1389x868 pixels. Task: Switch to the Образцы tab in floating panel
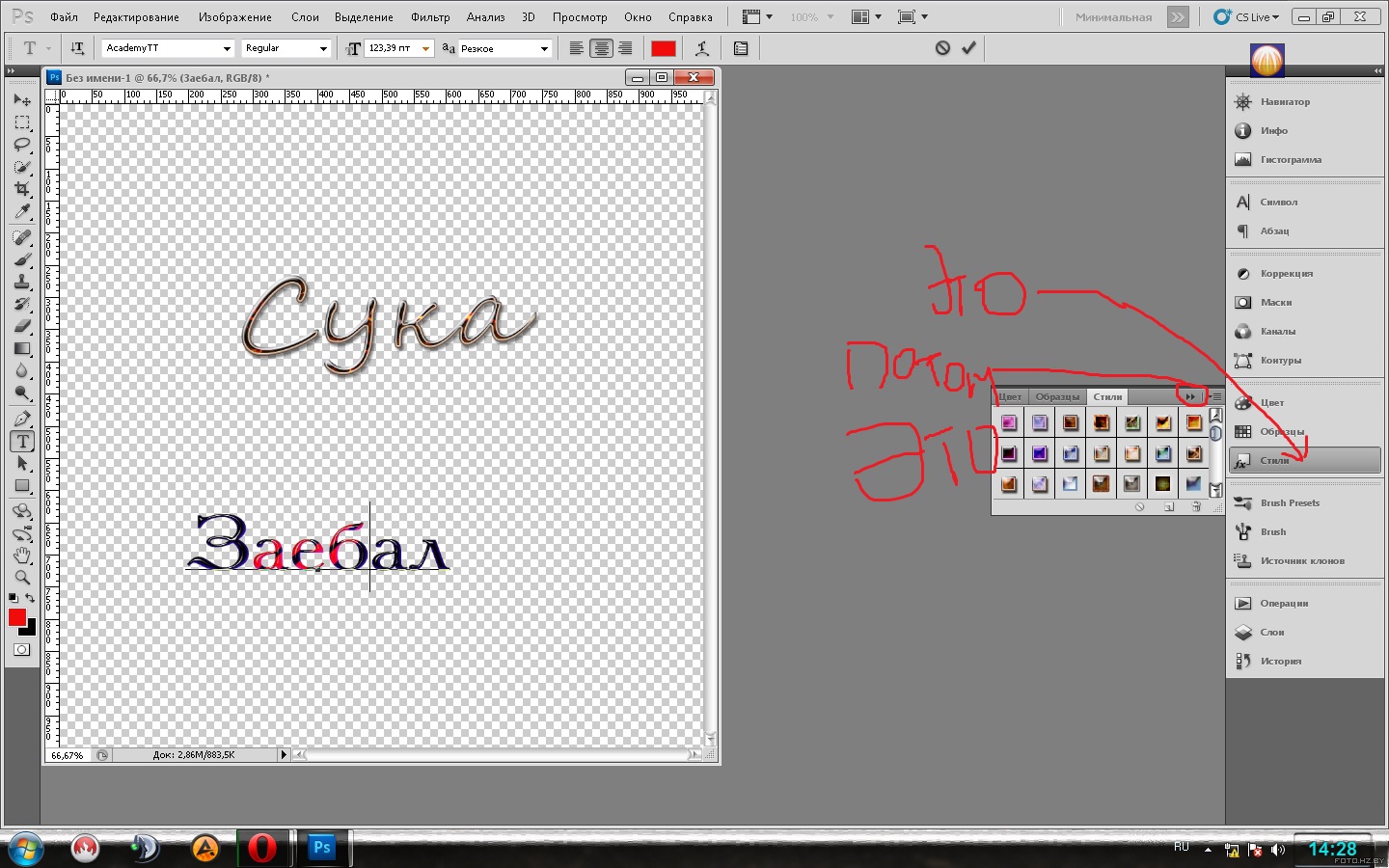click(1057, 396)
